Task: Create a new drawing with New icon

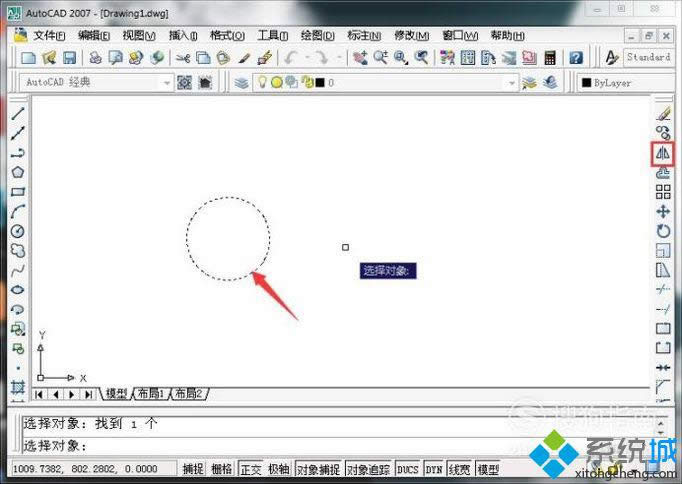Action: pos(28,57)
